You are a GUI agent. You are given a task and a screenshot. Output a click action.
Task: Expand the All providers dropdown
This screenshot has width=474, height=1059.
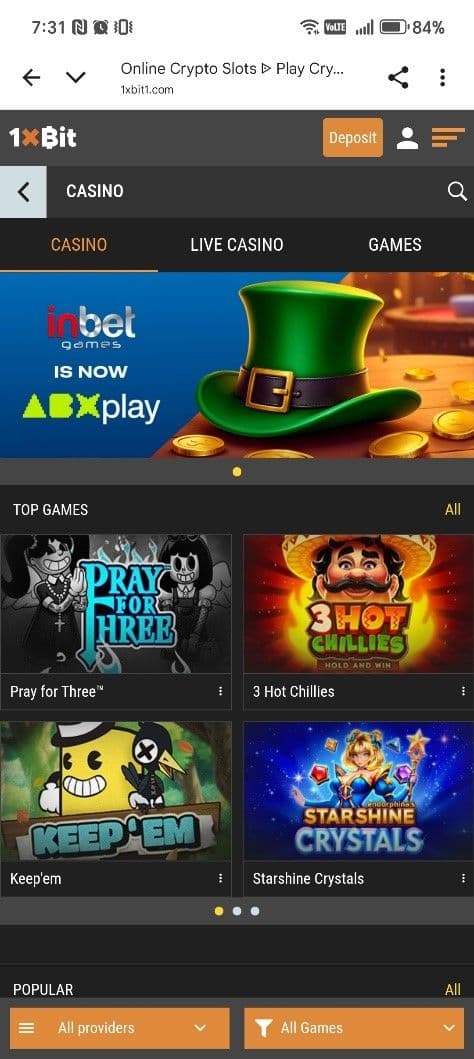(120, 1028)
